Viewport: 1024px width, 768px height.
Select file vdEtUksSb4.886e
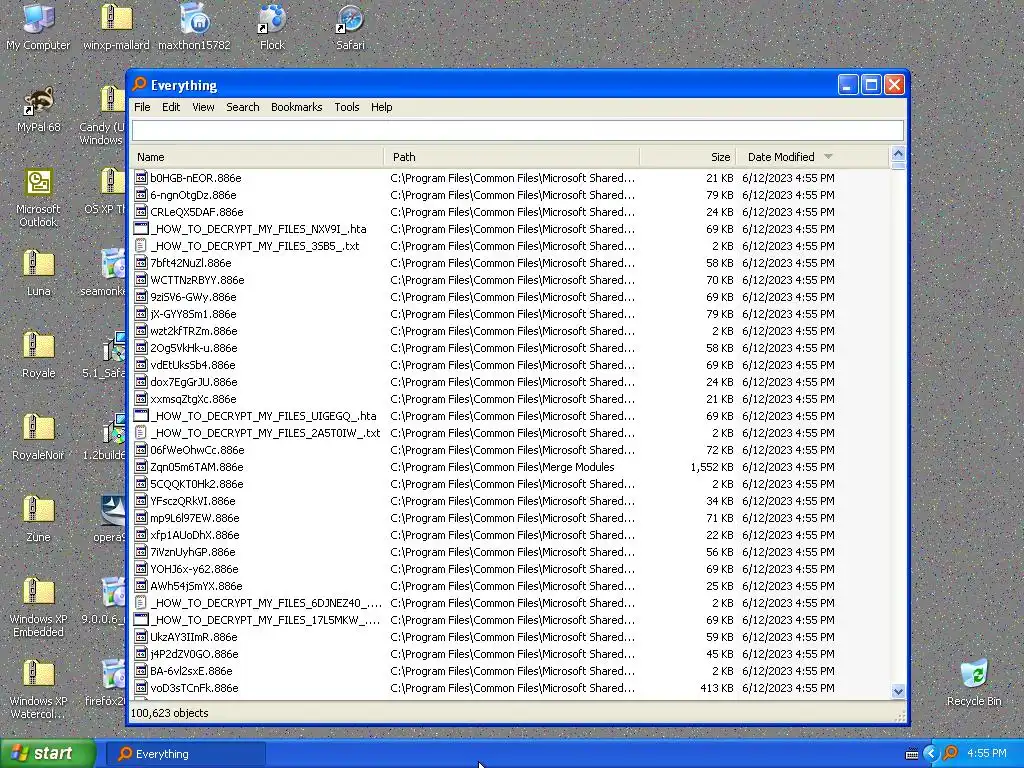tap(193, 364)
